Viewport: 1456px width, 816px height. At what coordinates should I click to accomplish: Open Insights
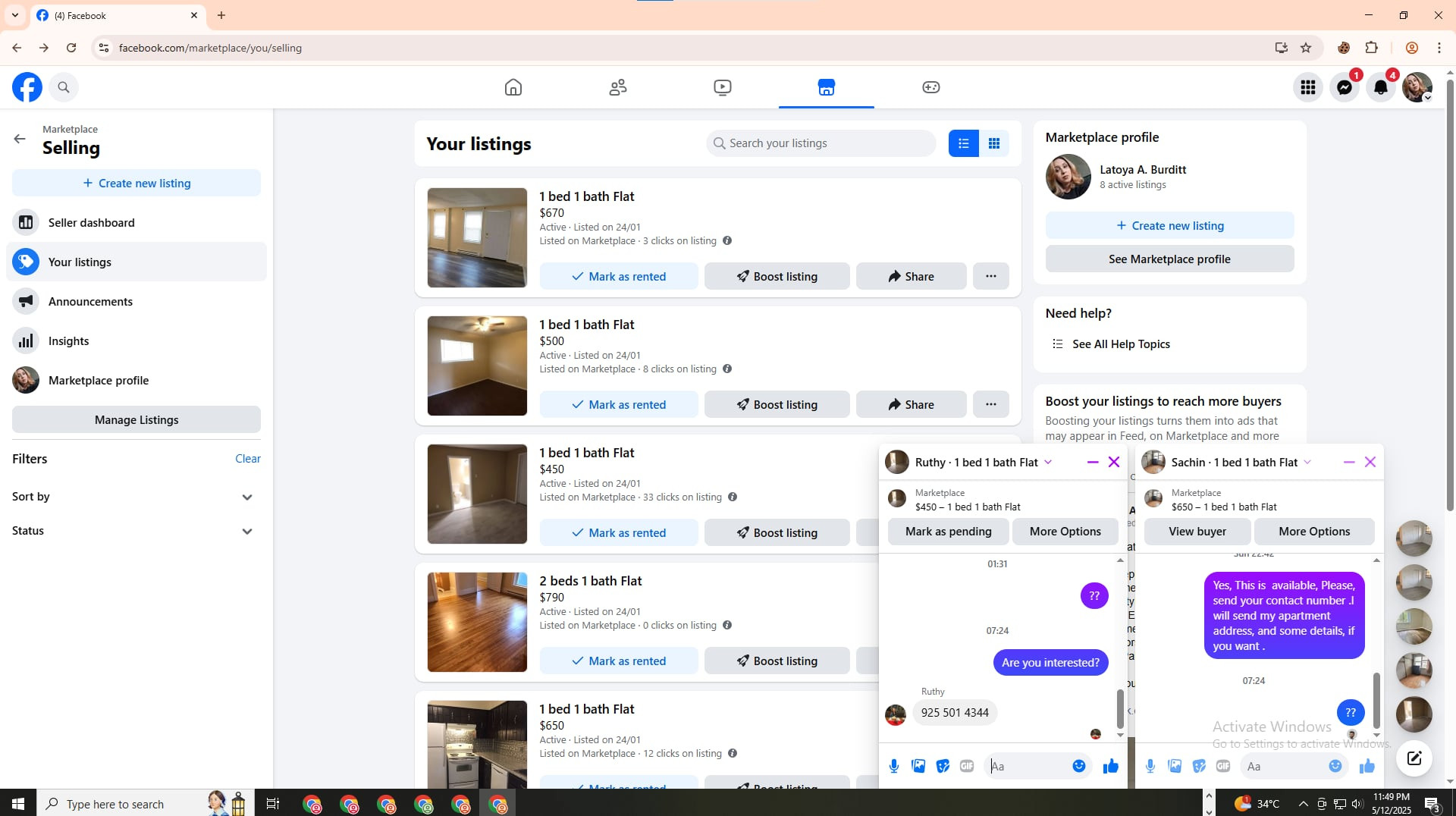(136, 341)
